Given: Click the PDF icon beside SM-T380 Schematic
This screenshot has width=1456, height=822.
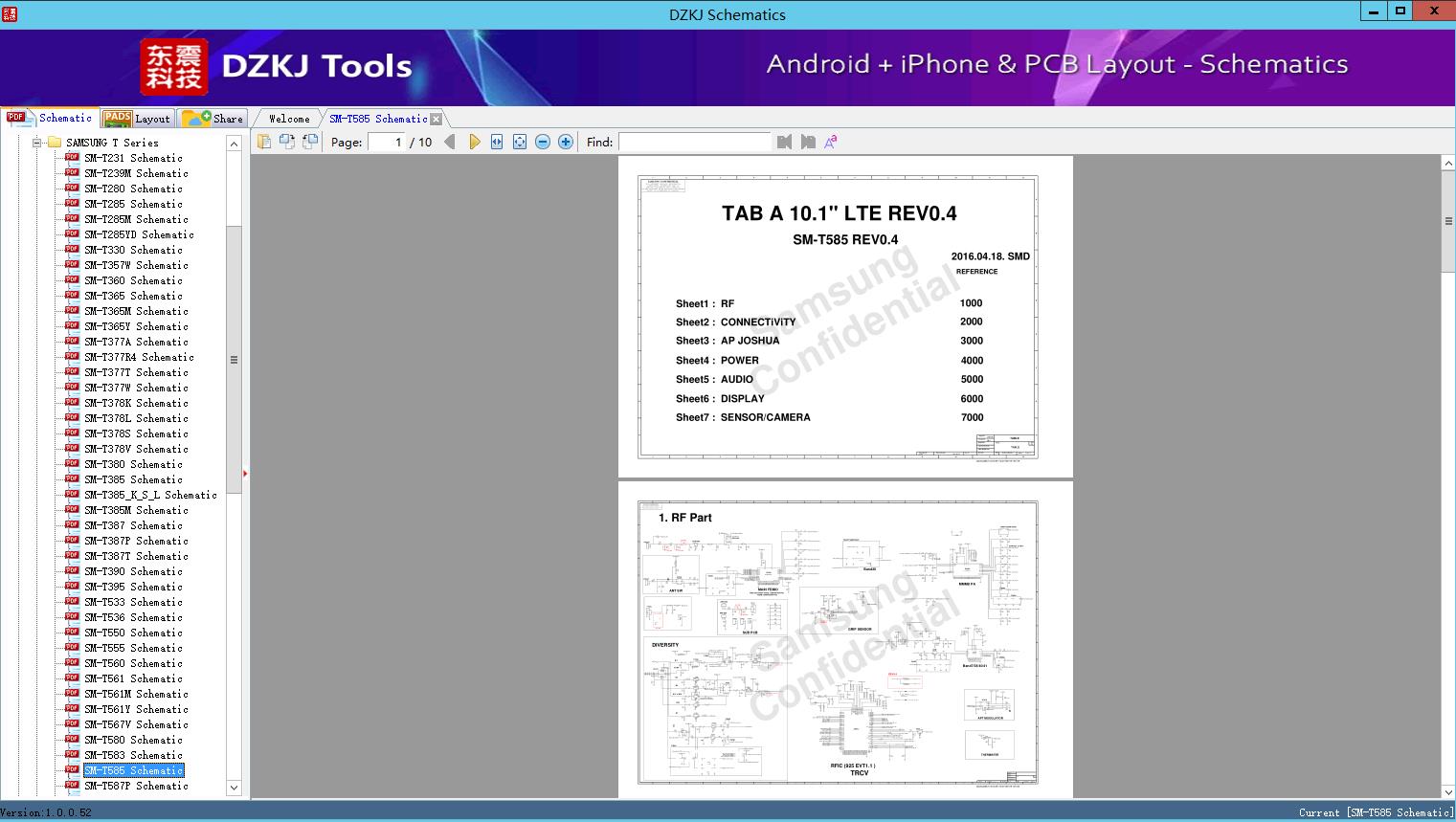Looking at the screenshot, I should [x=72, y=464].
